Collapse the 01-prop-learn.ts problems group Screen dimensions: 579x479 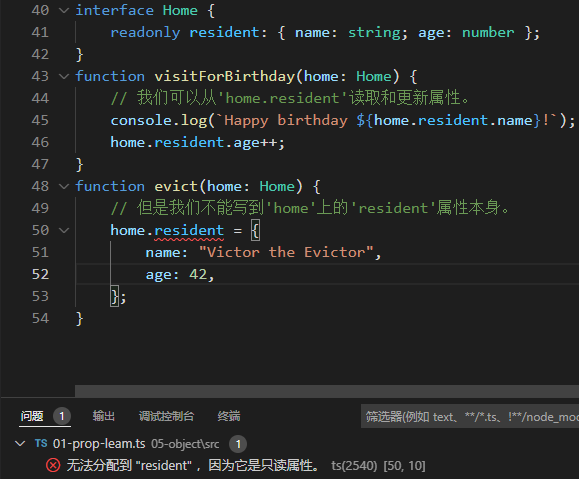tap(20, 443)
